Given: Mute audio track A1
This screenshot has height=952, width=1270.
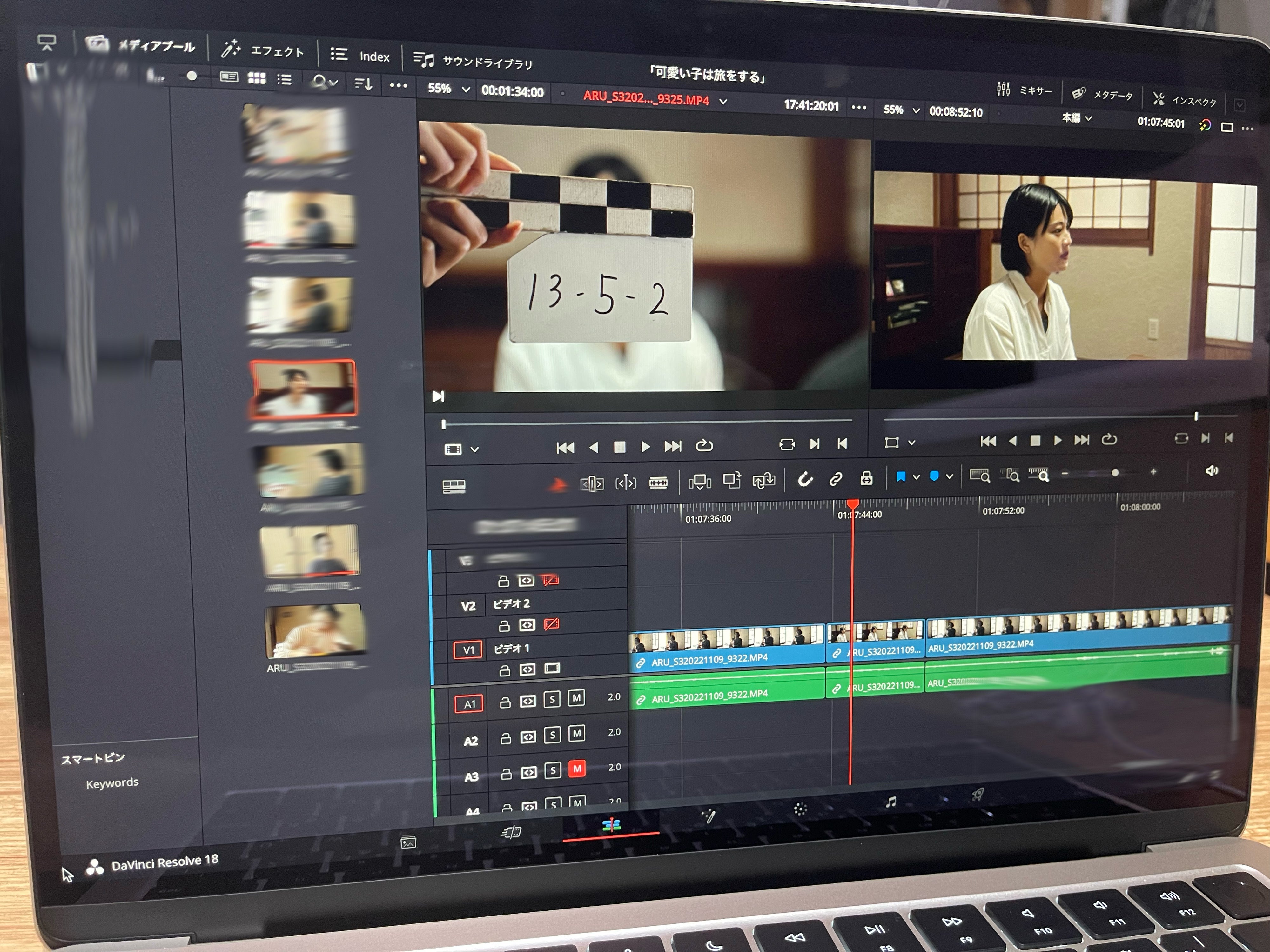Looking at the screenshot, I should pyautogui.click(x=576, y=698).
